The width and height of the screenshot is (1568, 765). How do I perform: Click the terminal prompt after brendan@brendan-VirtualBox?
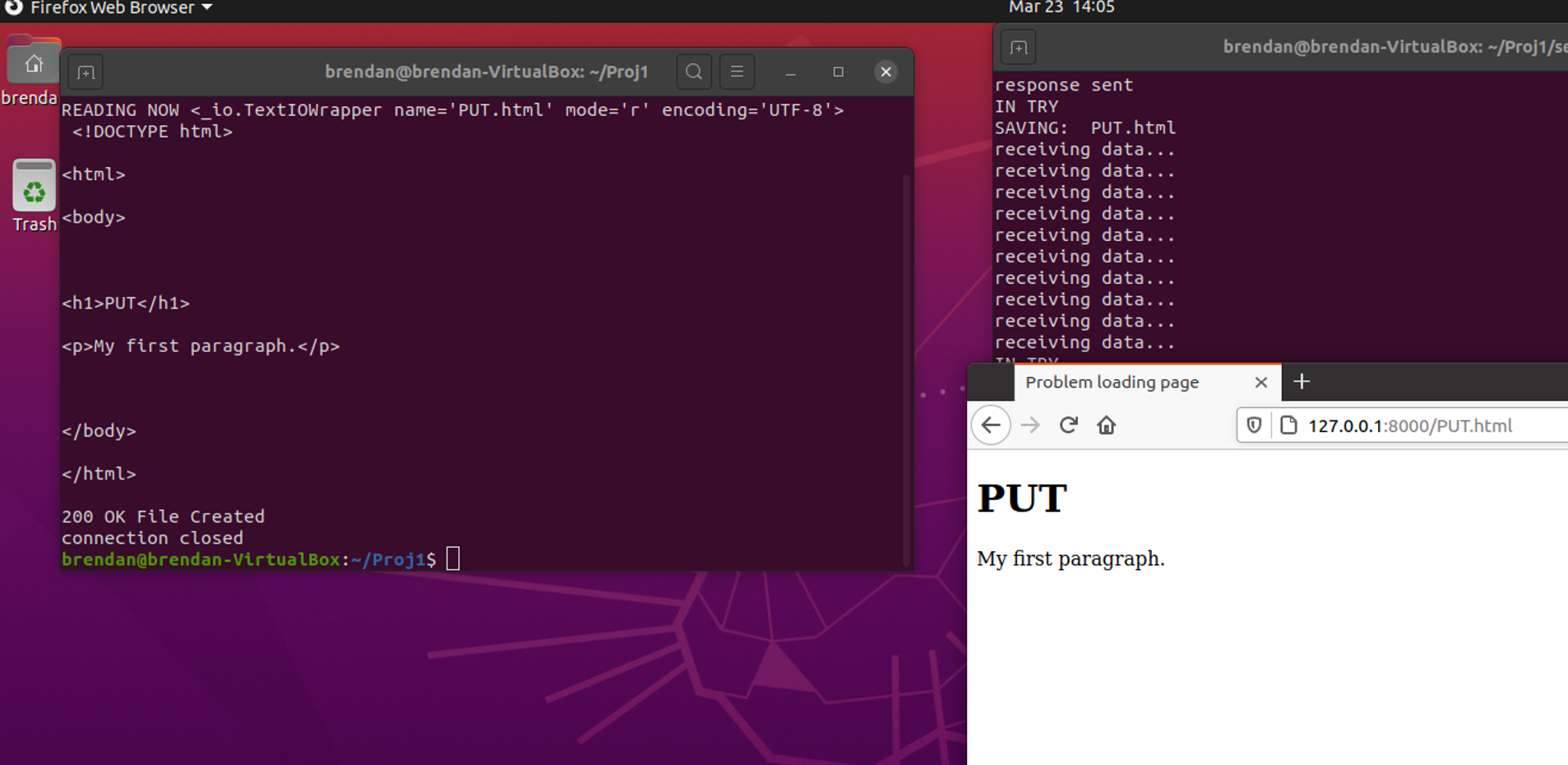(452, 559)
